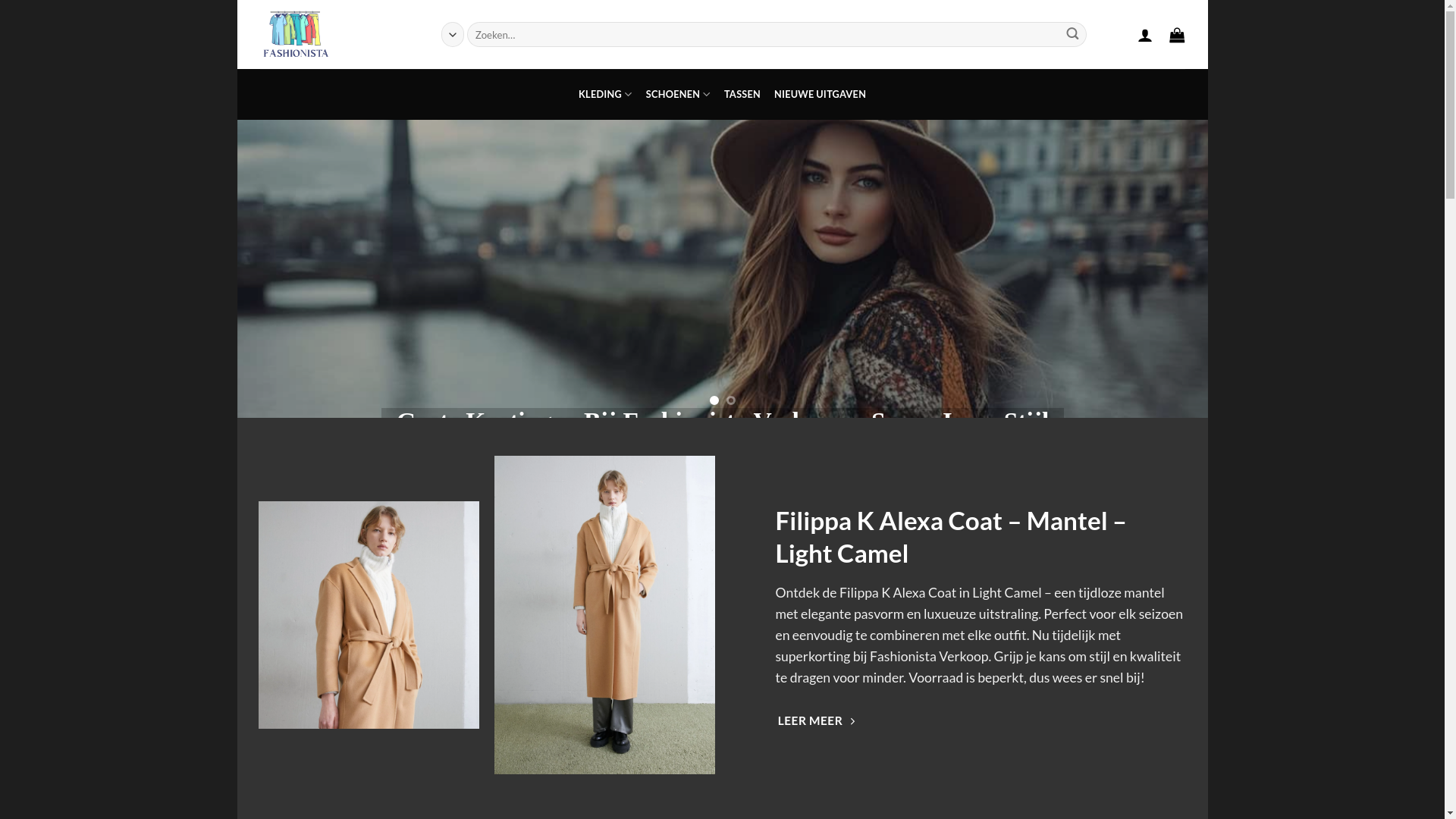Select the first slider dot

click(714, 400)
